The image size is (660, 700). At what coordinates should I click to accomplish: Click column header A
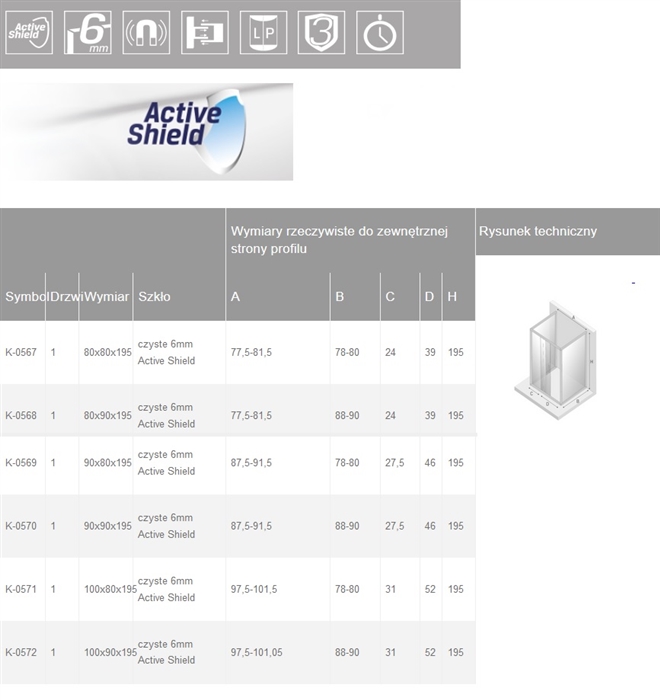tap(235, 297)
